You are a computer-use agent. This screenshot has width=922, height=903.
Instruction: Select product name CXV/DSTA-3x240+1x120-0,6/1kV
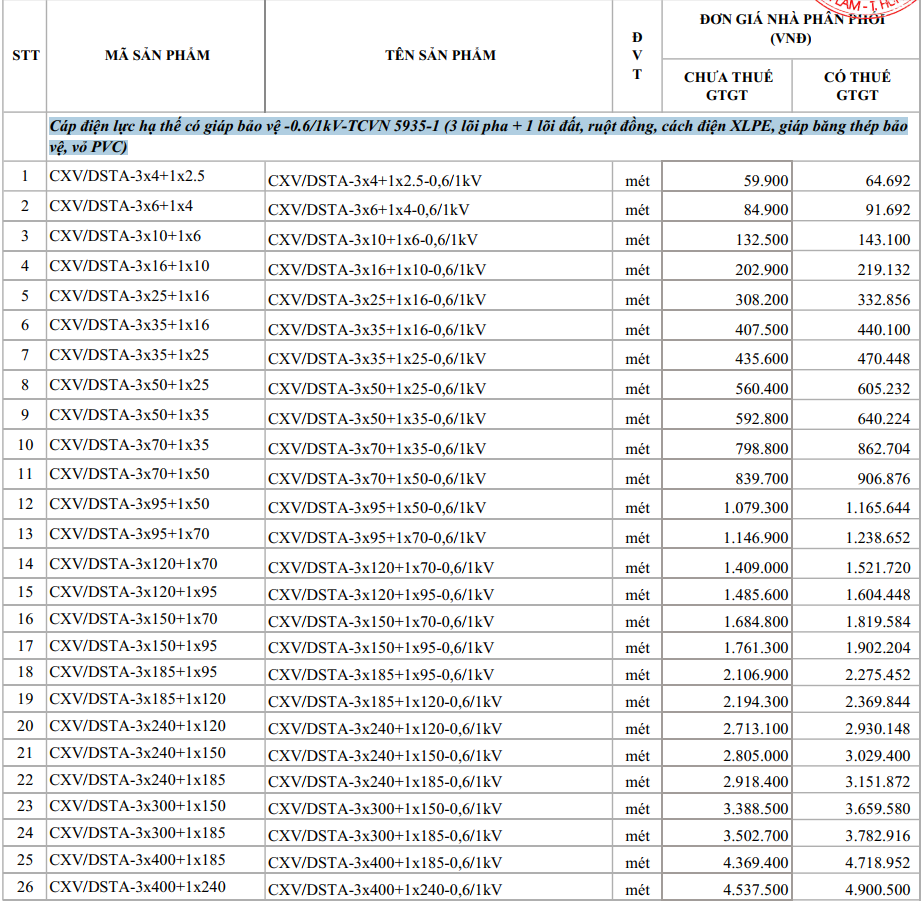click(x=384, y=727)
